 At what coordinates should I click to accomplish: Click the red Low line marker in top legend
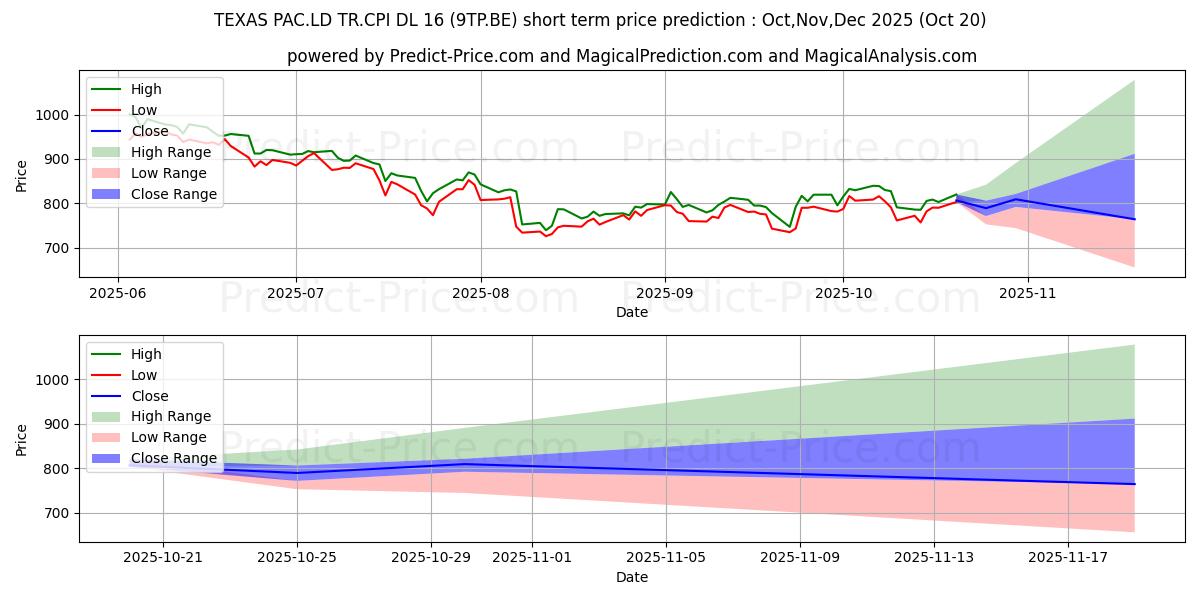click(108, 110)
